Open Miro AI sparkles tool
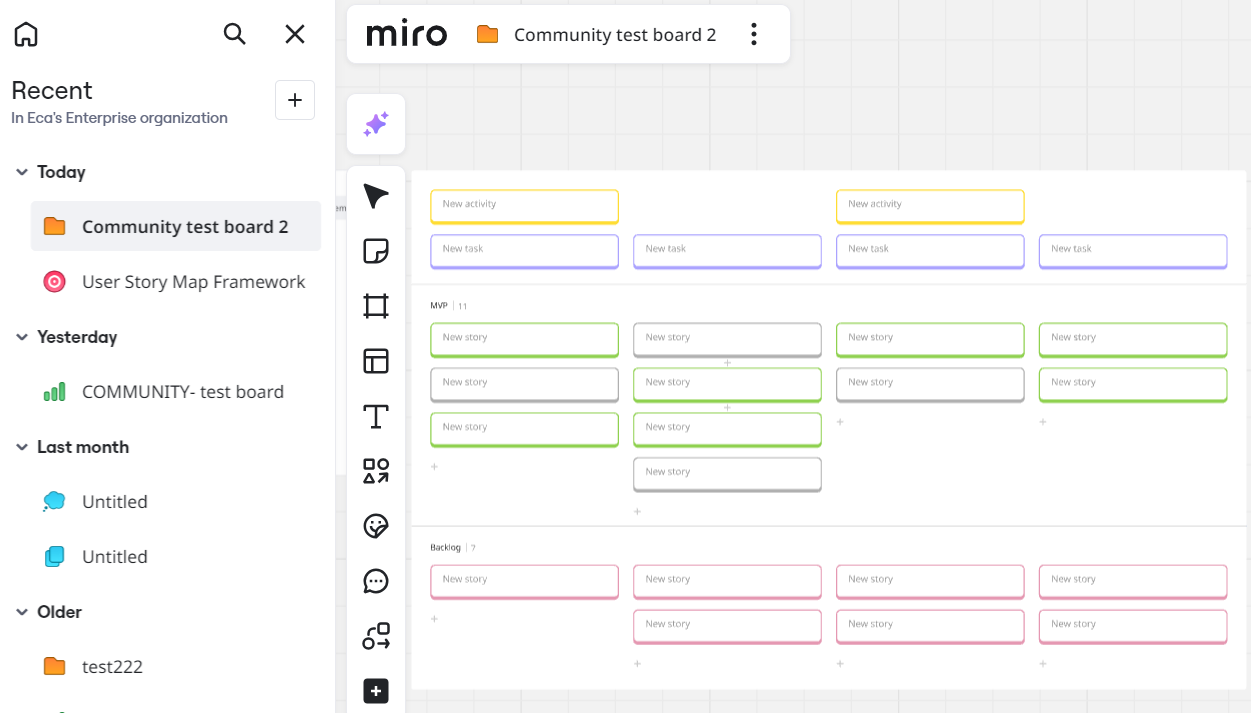The image size is (1251, 713). pyautogui.click(x=376, y=124)
